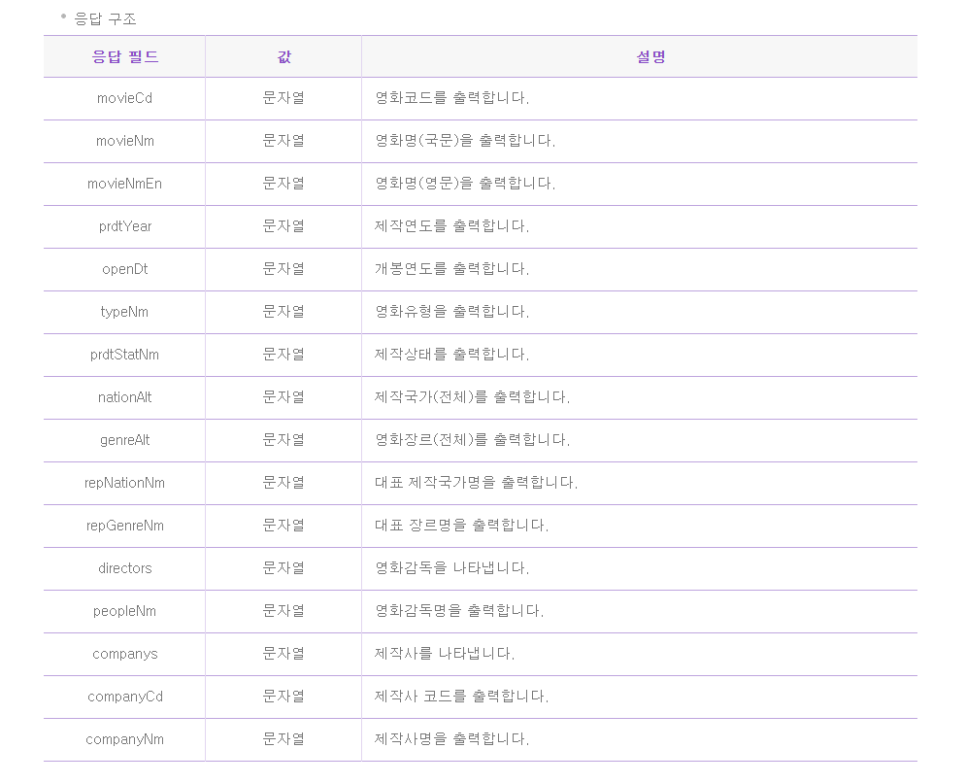This screenshot has height=783, width=966.
Task: Click '문자열' value in movieNmEn row
Action: click(283, 184)
